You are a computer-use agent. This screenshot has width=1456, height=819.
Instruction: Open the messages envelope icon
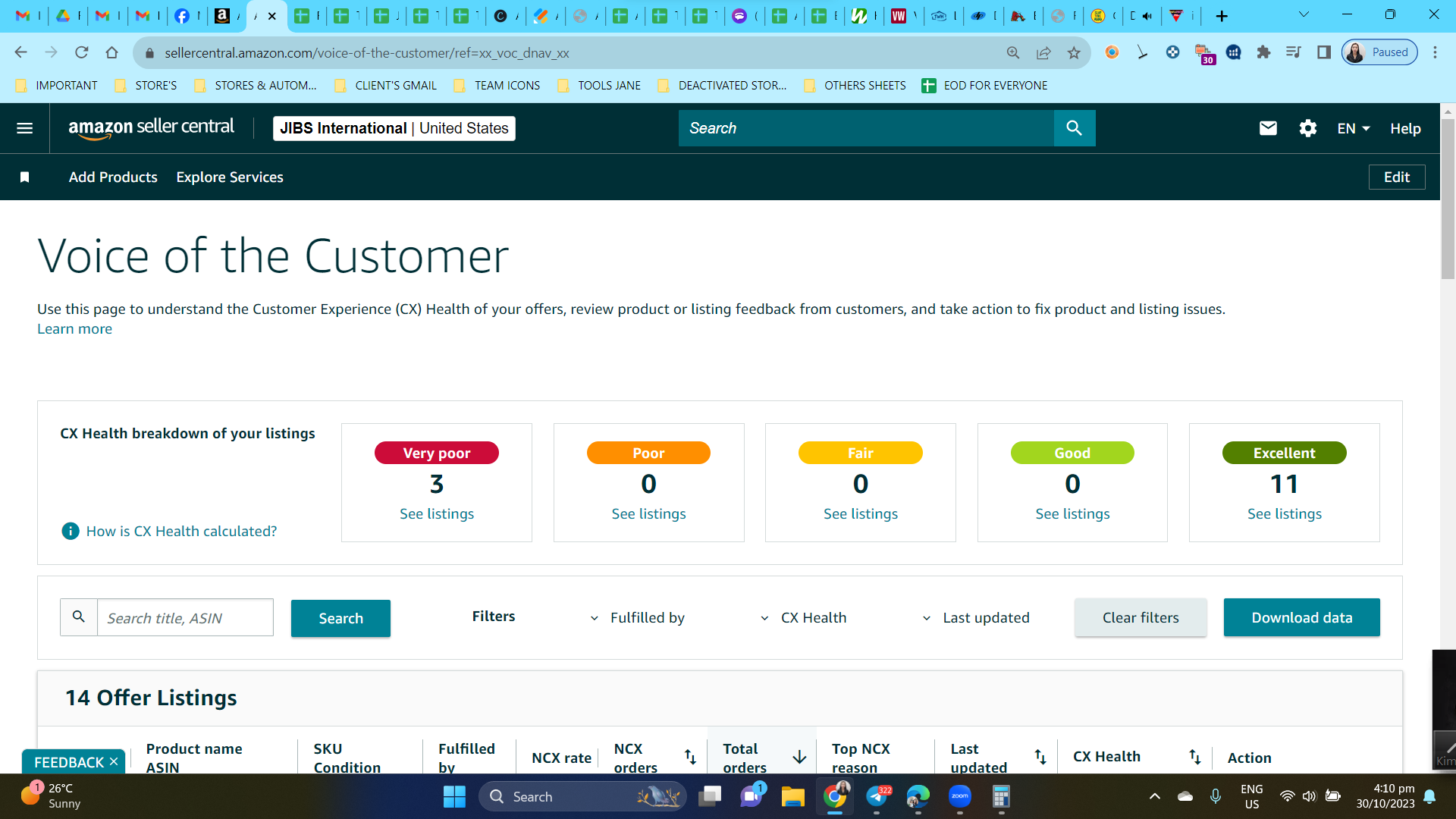click(1268, 128)
